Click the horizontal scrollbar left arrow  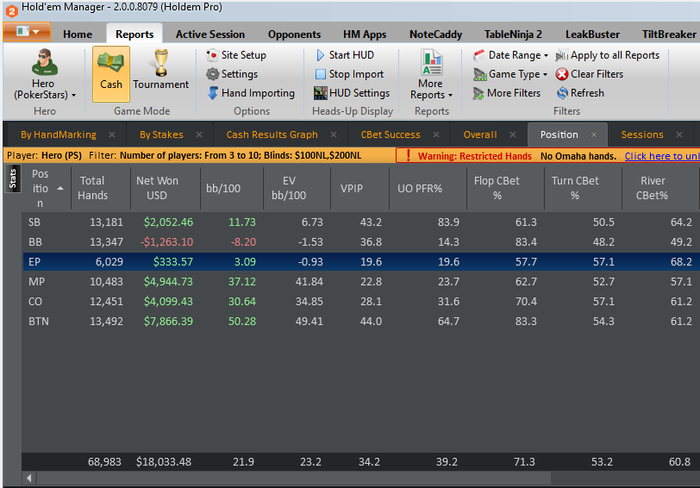tap(29, 478)
